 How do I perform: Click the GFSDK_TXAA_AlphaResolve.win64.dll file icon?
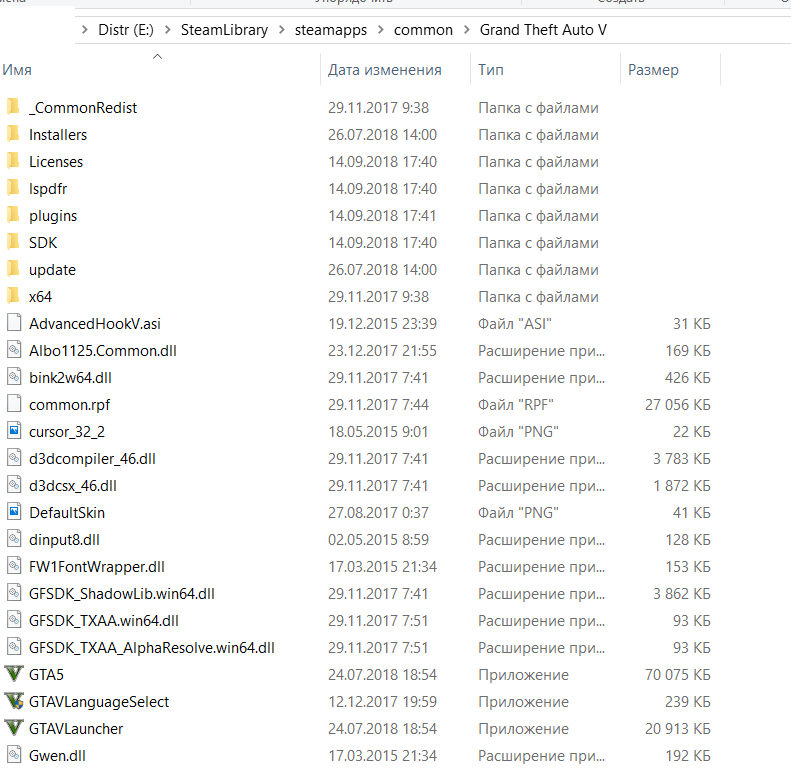[x=14, y=647]
